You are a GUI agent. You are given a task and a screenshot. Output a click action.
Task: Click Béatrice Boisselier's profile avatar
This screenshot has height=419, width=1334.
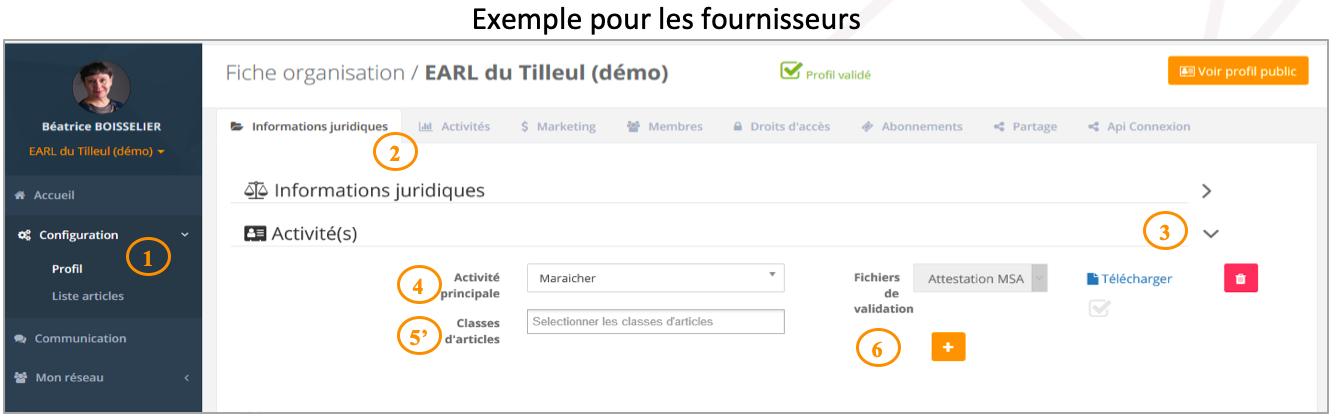coord(101,87)
